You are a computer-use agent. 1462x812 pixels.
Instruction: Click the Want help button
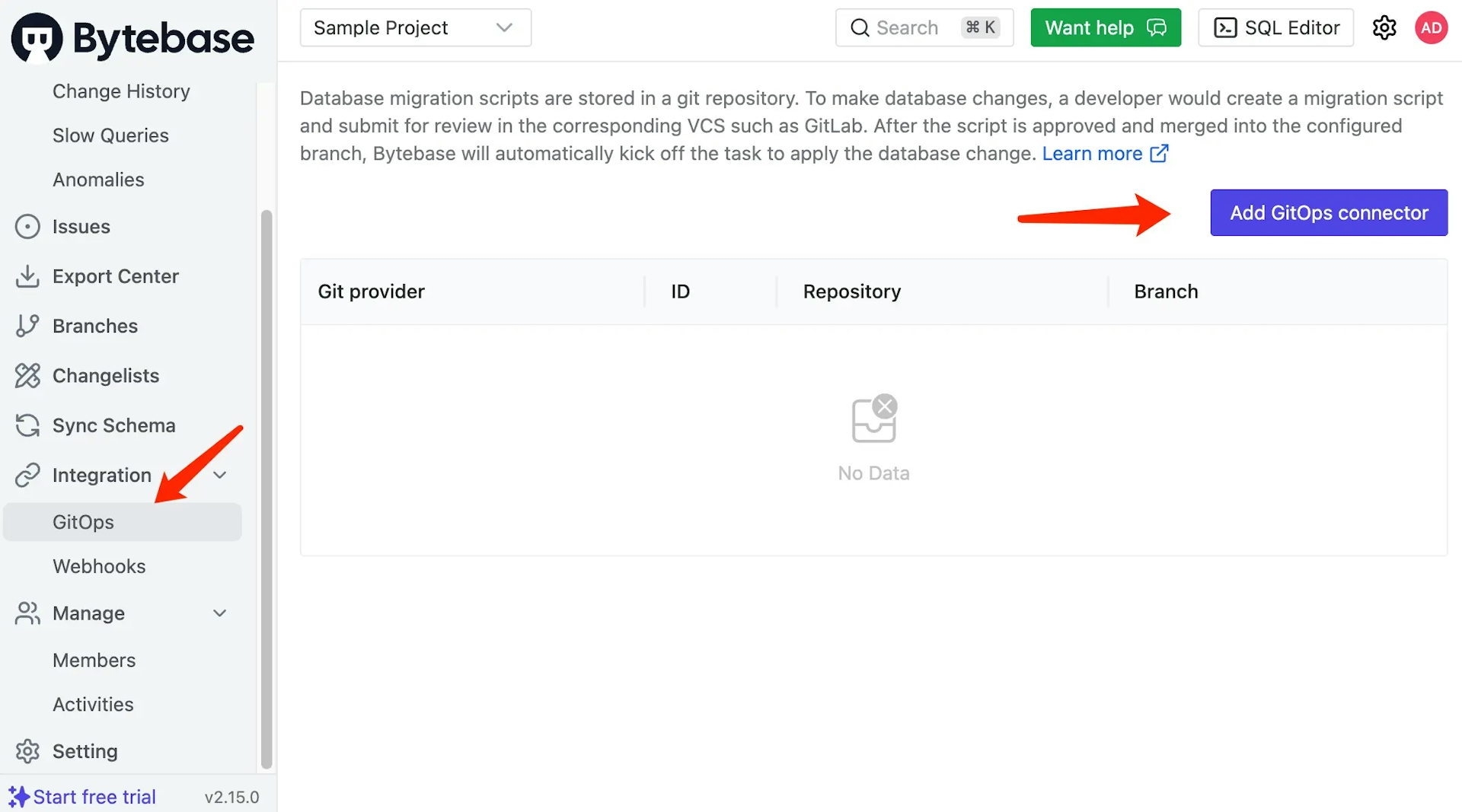(x=1106, y=28)
